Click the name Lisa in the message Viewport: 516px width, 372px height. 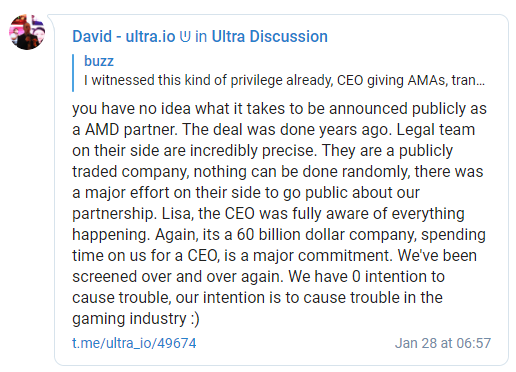point(177,214)
